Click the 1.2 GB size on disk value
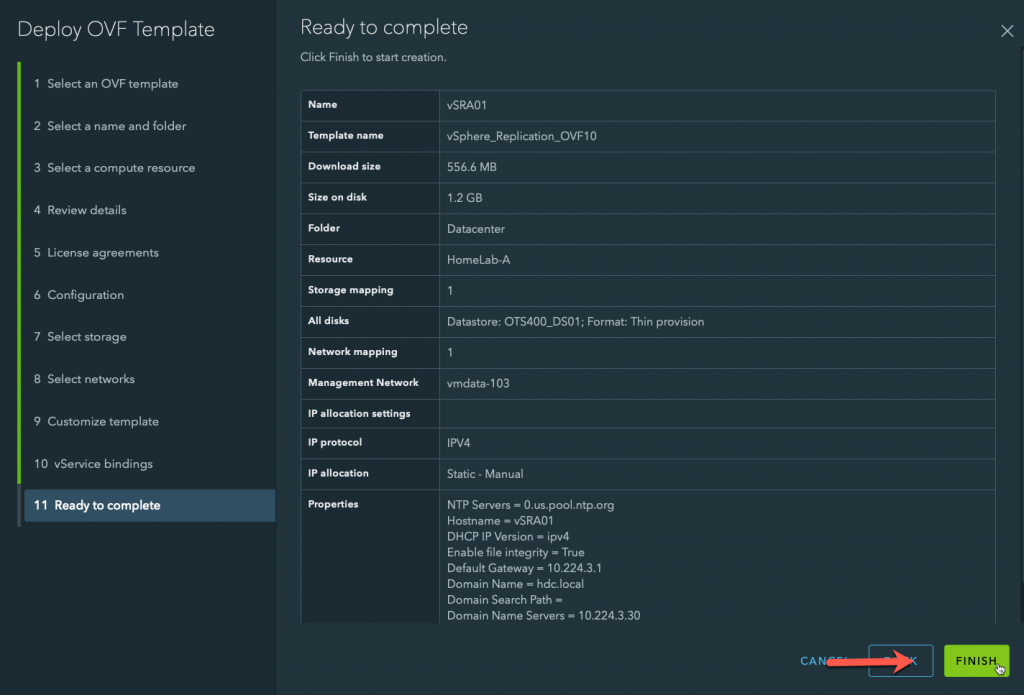Viewport: 1024px width, 695px height. (x=464, y=198)
